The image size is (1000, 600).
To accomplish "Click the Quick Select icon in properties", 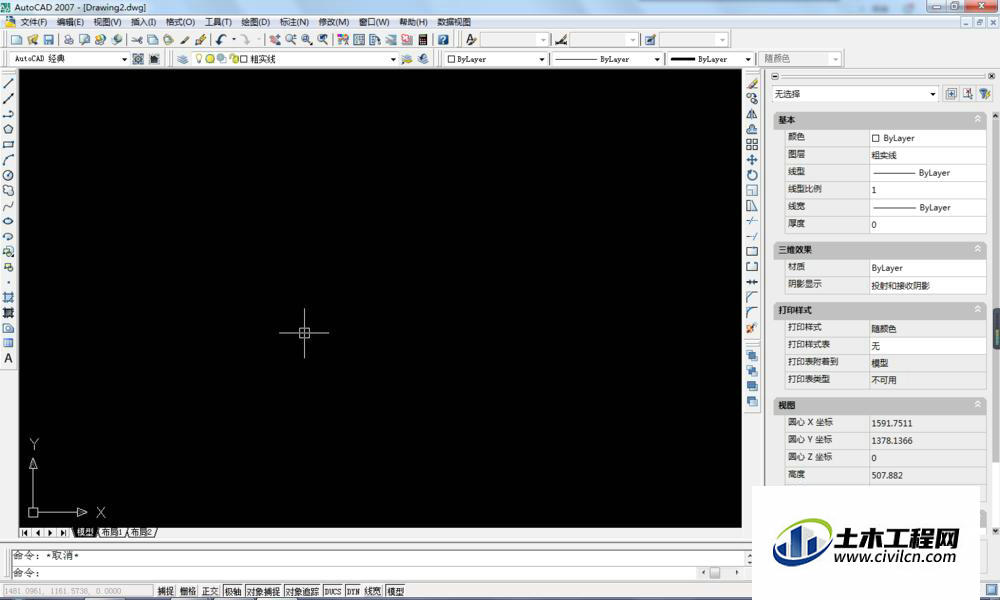I will click(x=985, y=94).
